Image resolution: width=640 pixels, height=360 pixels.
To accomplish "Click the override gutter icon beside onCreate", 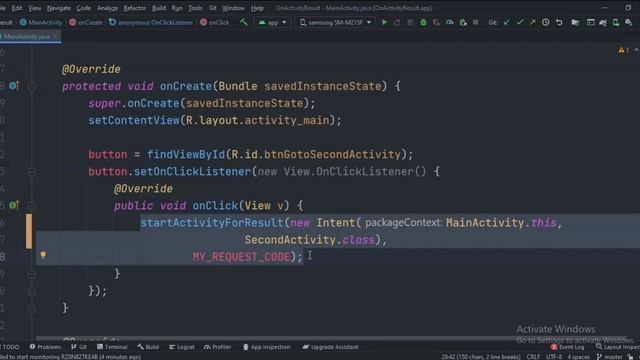I will click(x=14, y=86).
